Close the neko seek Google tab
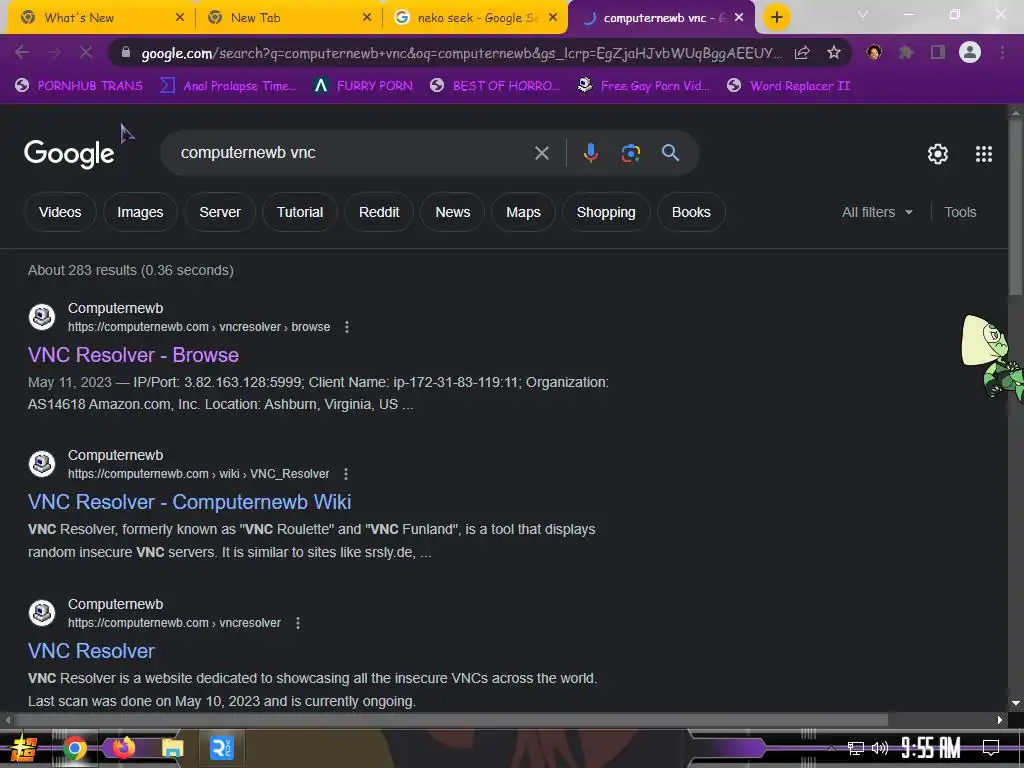Image resolution: width=1024 pixels, height=768 pixels. pos(552,18)
